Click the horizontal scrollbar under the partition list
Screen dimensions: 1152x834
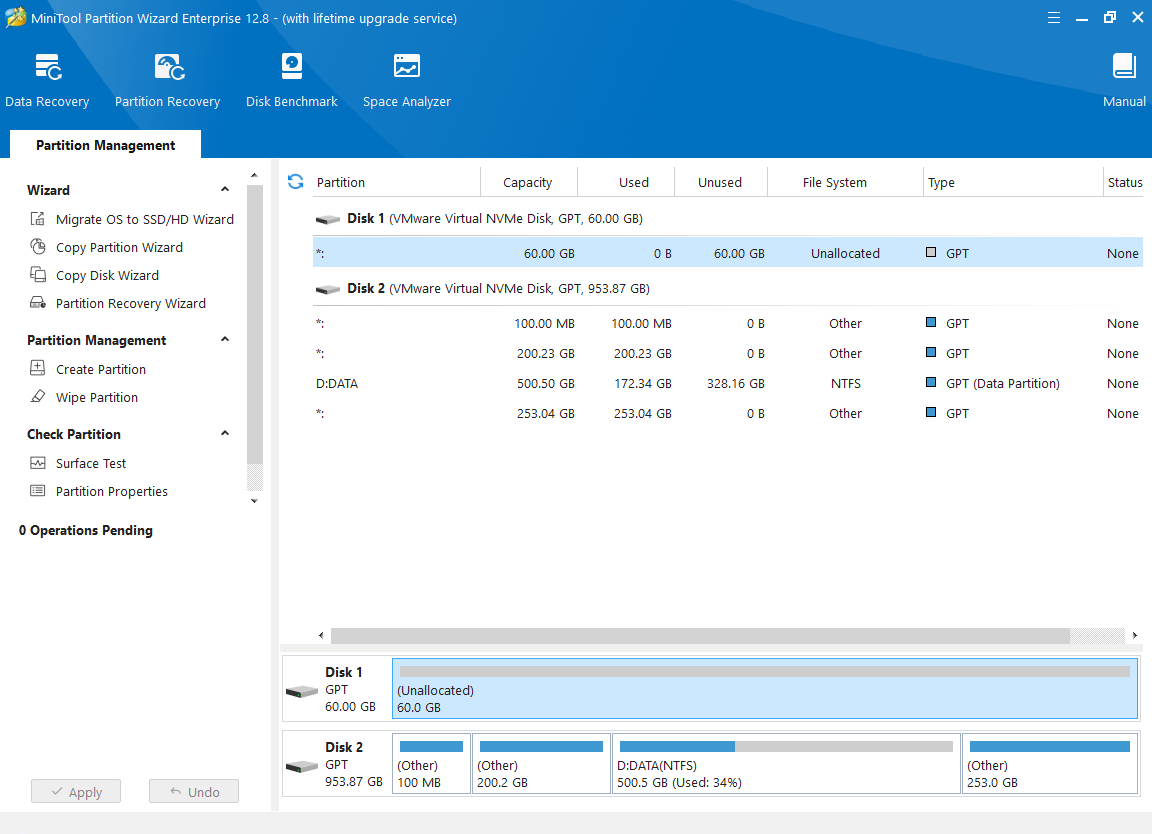(700, 636)
